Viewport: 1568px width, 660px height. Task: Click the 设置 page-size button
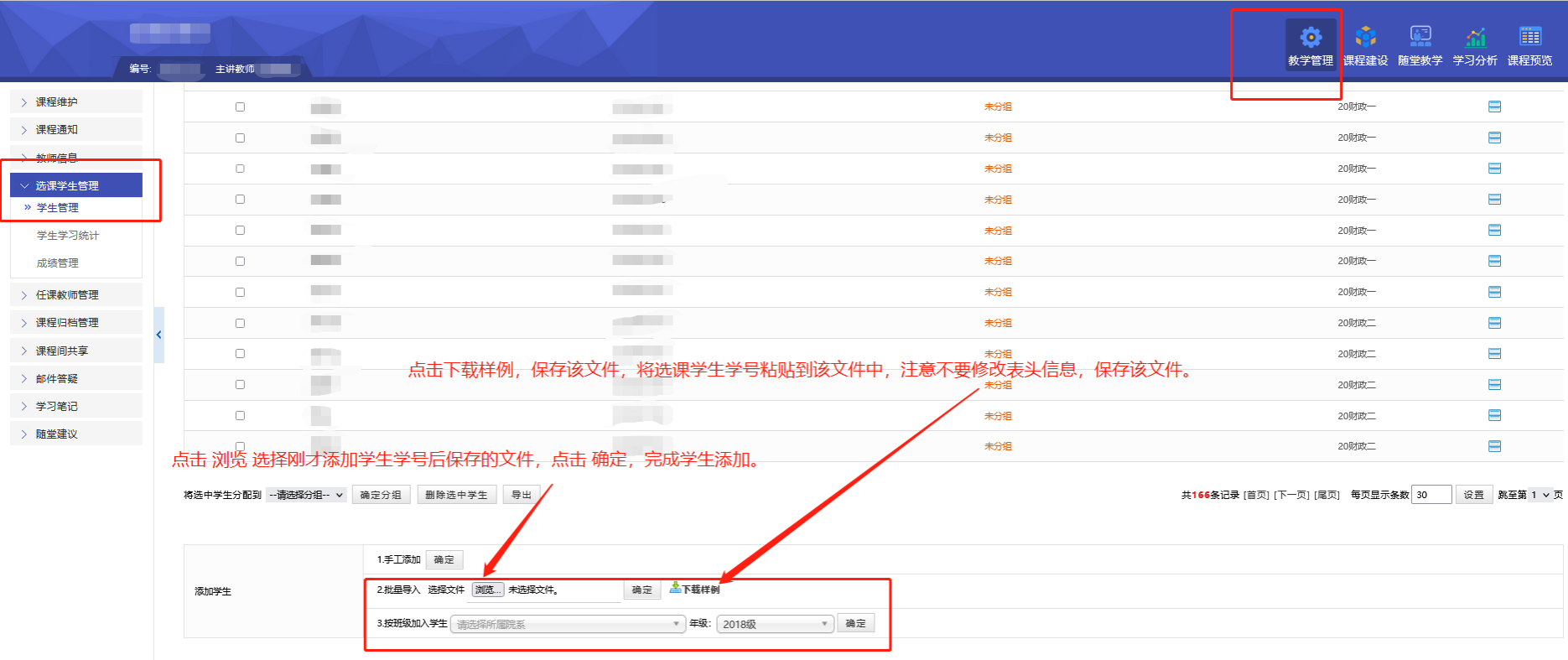[1473, 495]
